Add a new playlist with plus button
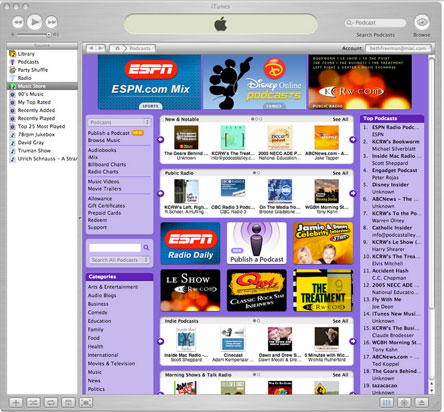The height and width of the screenshot is (412, 444). point(16,403)
